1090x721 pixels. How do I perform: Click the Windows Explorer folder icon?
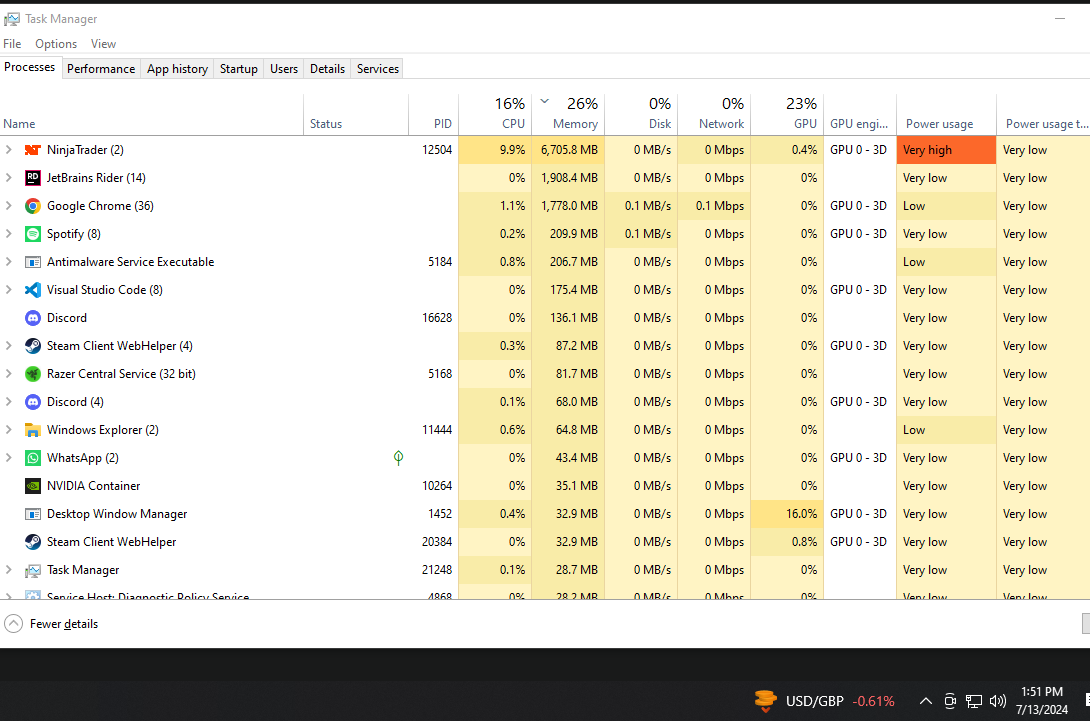click(33, 430)
